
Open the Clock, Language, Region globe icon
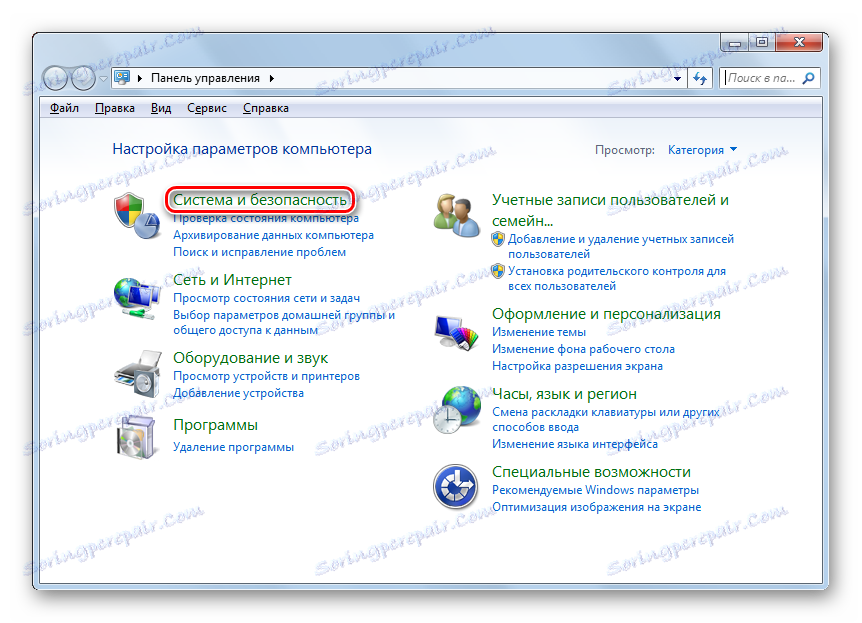[x=456, y=410]
